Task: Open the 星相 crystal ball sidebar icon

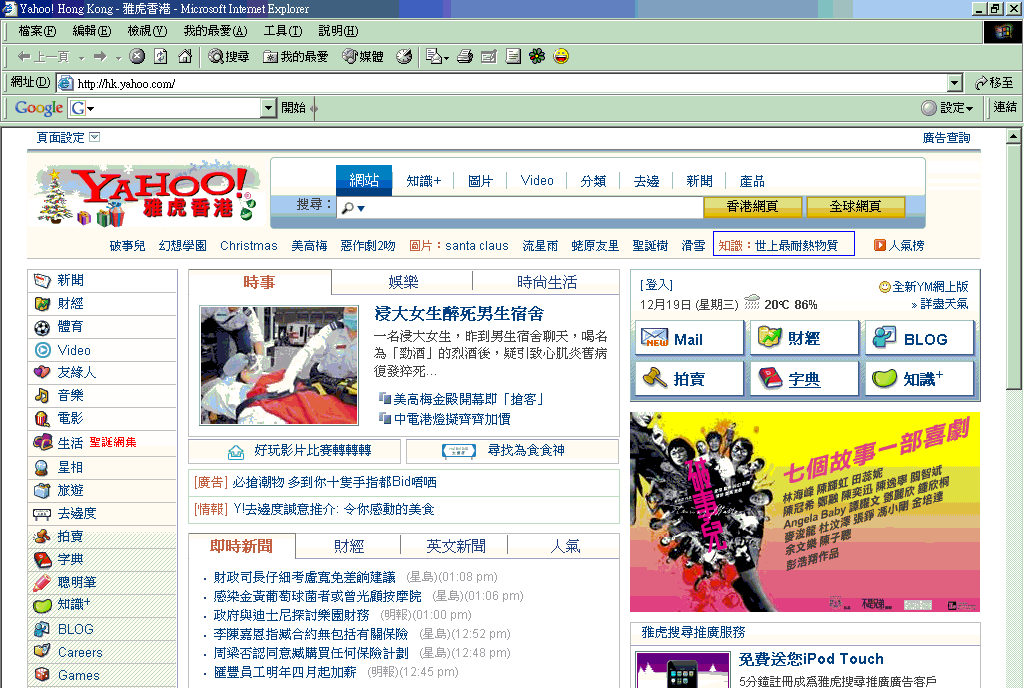Action: pyautogui.click(x=42, y=467)
